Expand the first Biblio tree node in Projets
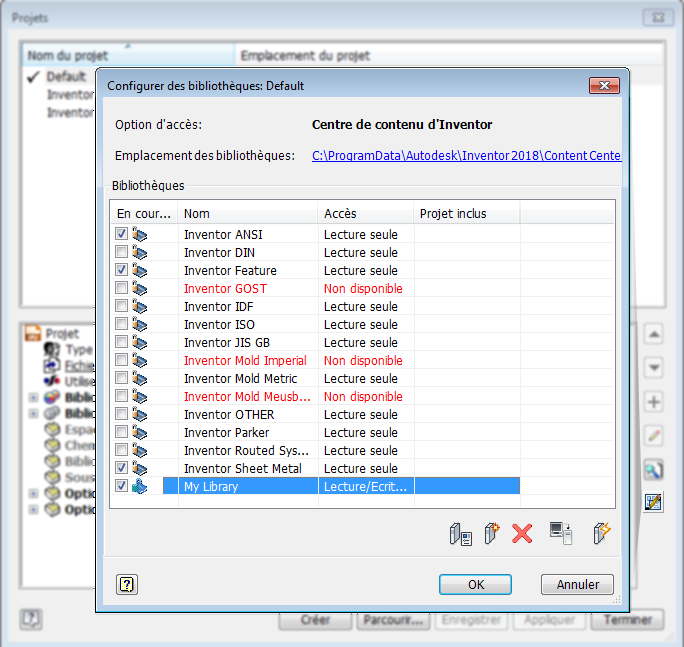The height and width of the screenshot is (647, 684). (33, 397)
